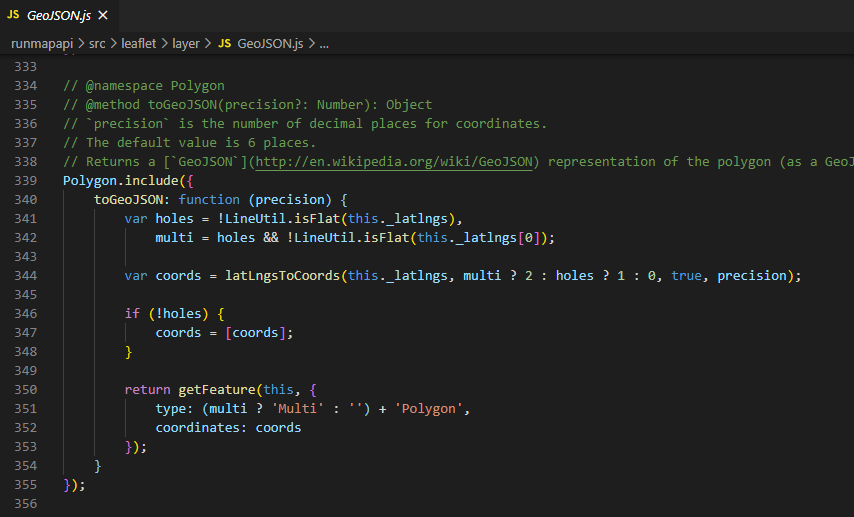Click line number 333
Image resolution: width=854 pixels, height=517 pixels.
tap(26, 66)
